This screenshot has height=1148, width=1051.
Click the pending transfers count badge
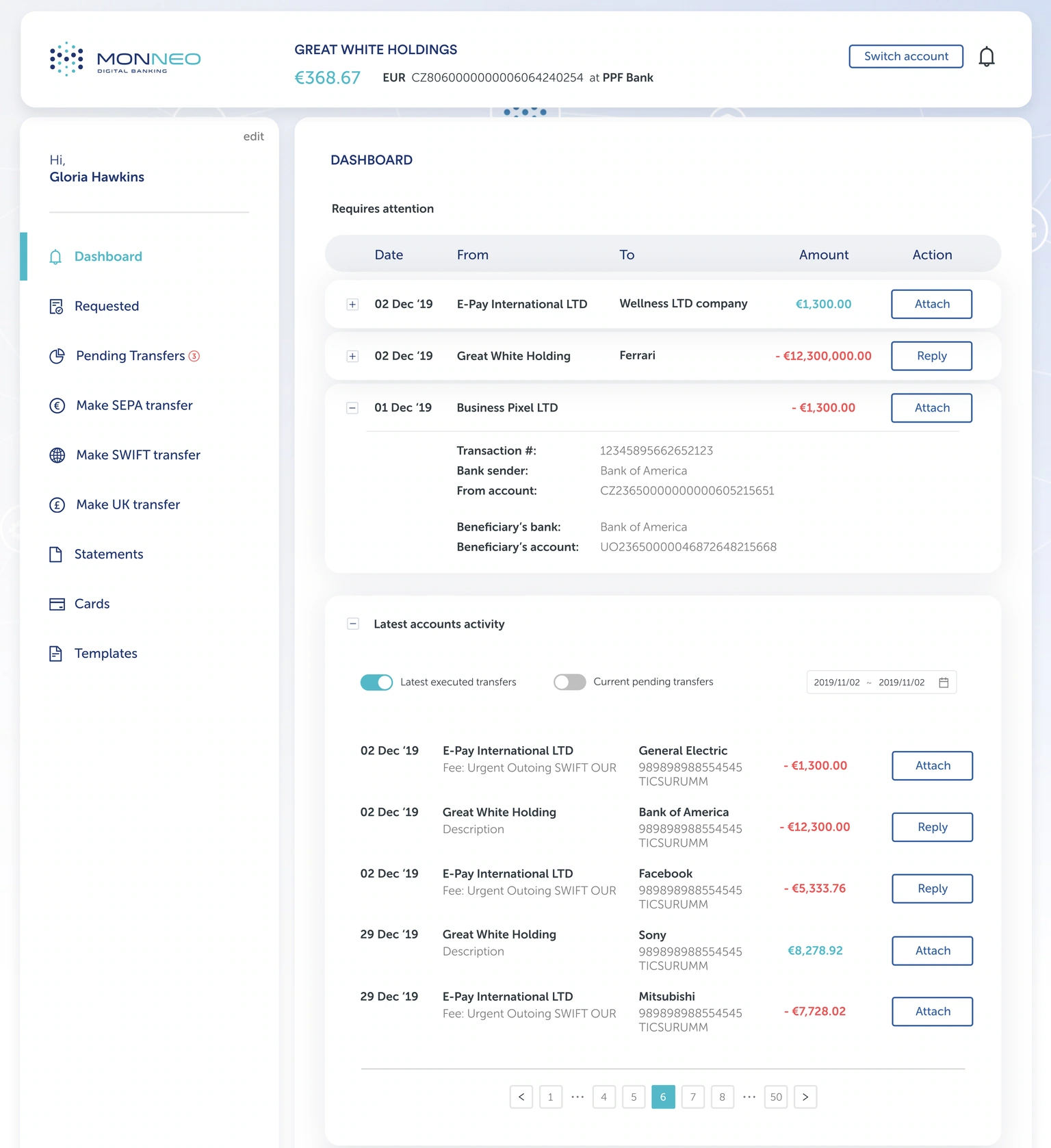(194, 356)
